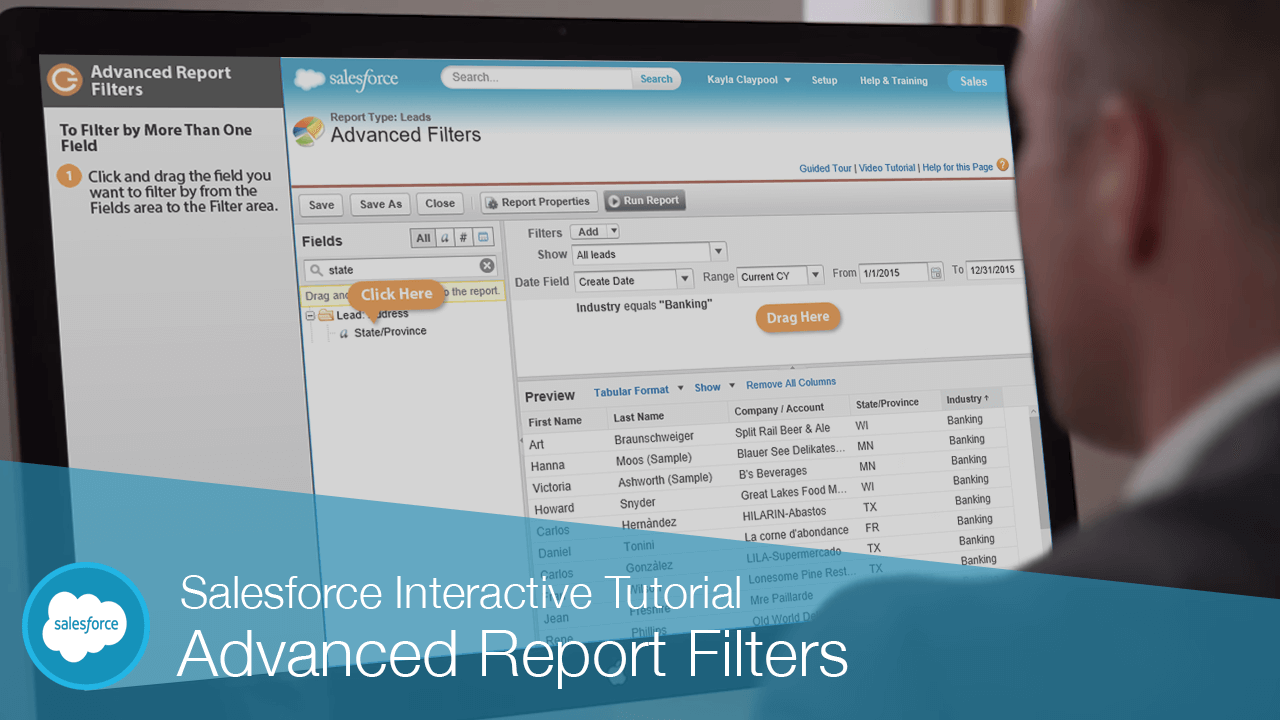Click the text-type icon beside State/Province

click(344, 332)
